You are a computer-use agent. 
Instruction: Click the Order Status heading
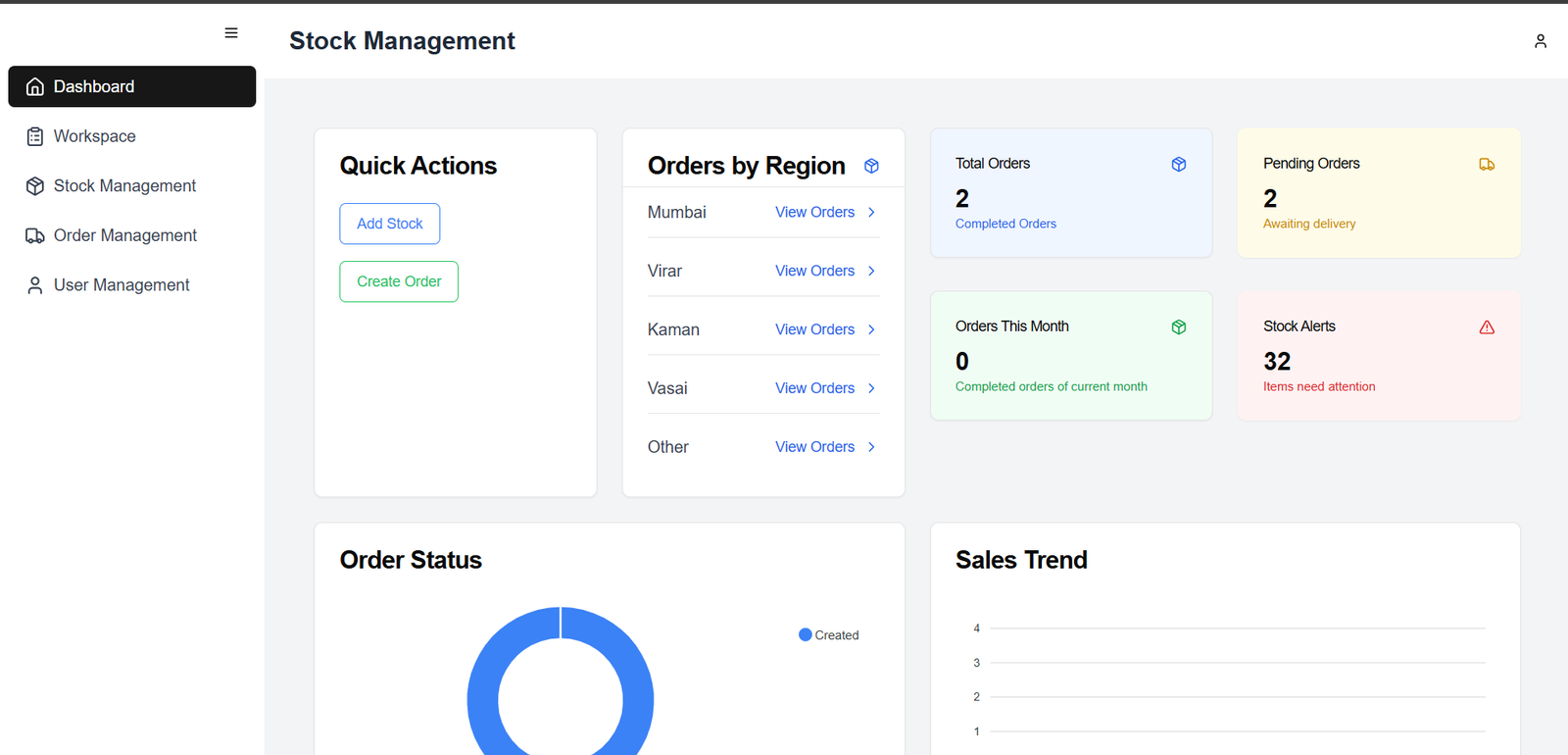coord(411,560)
